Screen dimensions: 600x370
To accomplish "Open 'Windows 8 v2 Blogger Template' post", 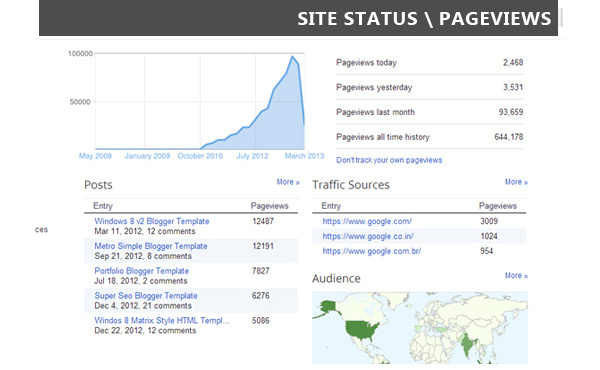I will pos(152,221).
